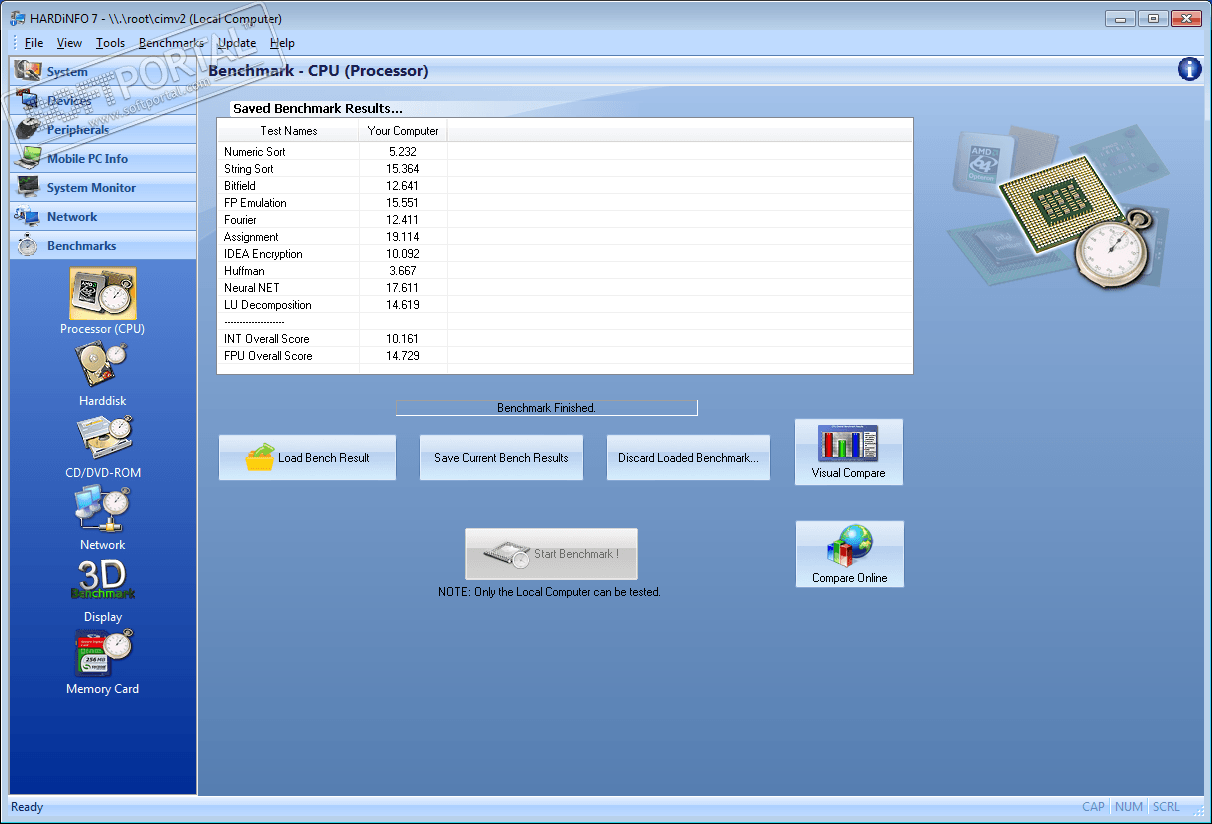
Task: Click the System section icon
Action: (x=29, y=71)
